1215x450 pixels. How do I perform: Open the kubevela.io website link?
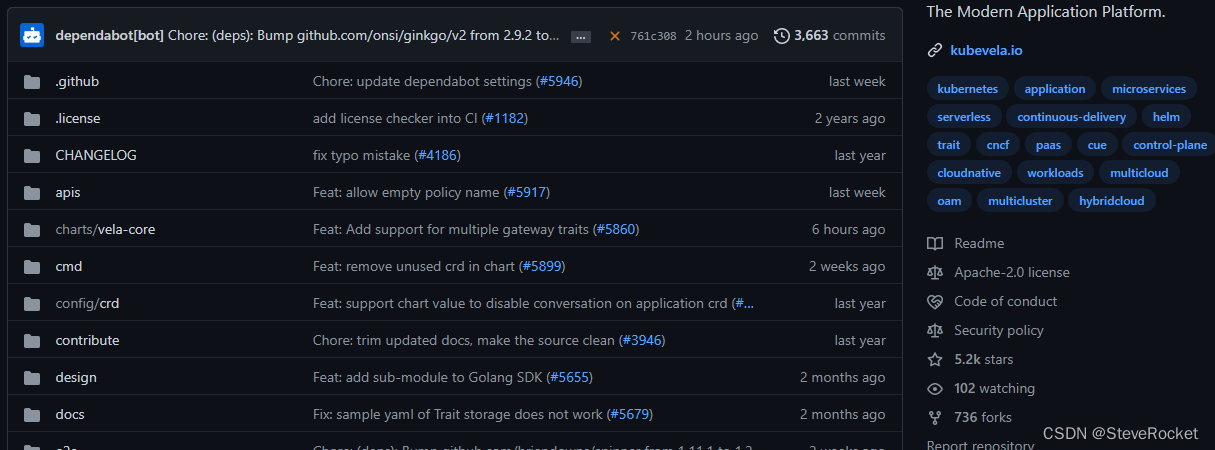pos(987,50)
